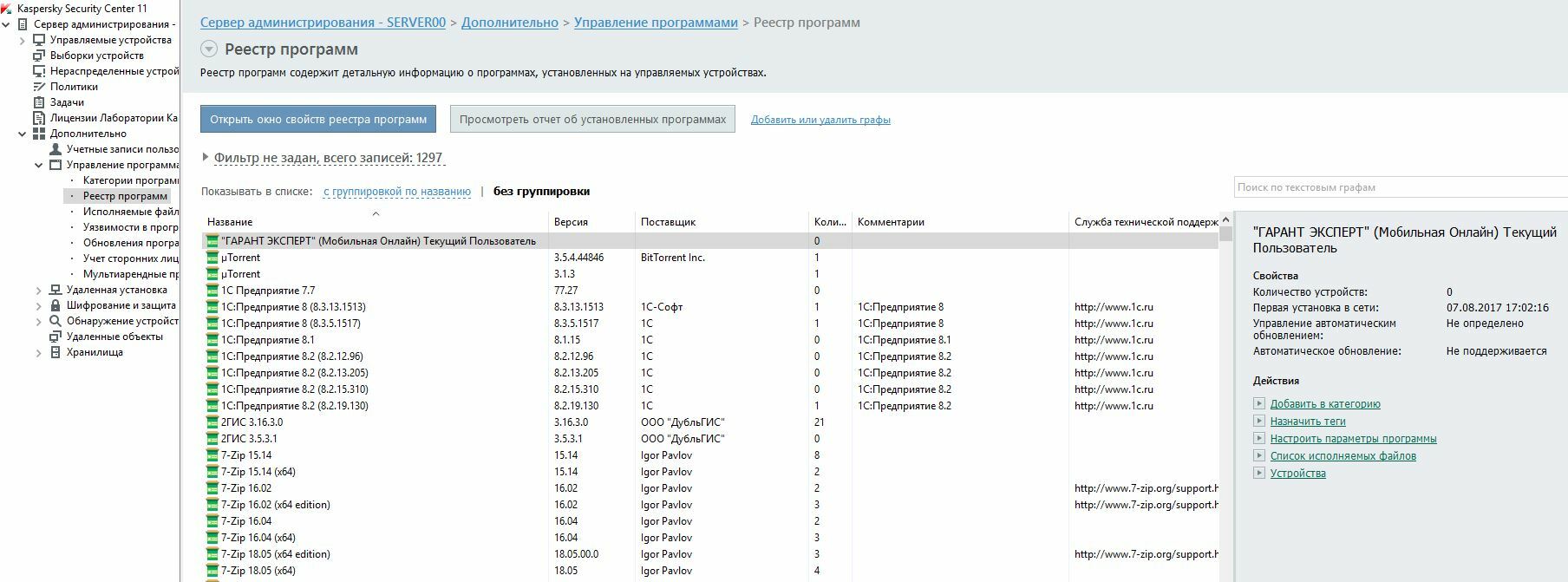The width and height of the screenshot is (1568, 582).
Task: Collapse the Application management tree node
Action: (39, 165)
